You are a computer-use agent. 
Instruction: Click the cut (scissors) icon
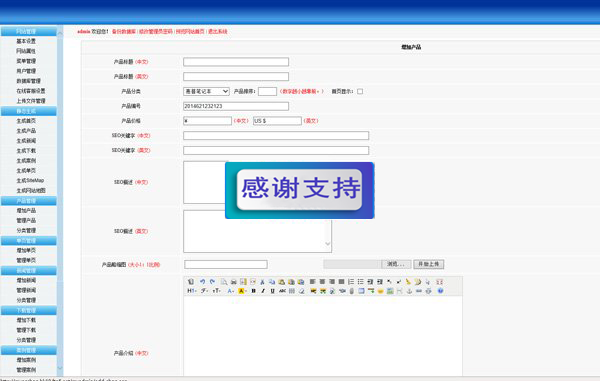(262, 282)
